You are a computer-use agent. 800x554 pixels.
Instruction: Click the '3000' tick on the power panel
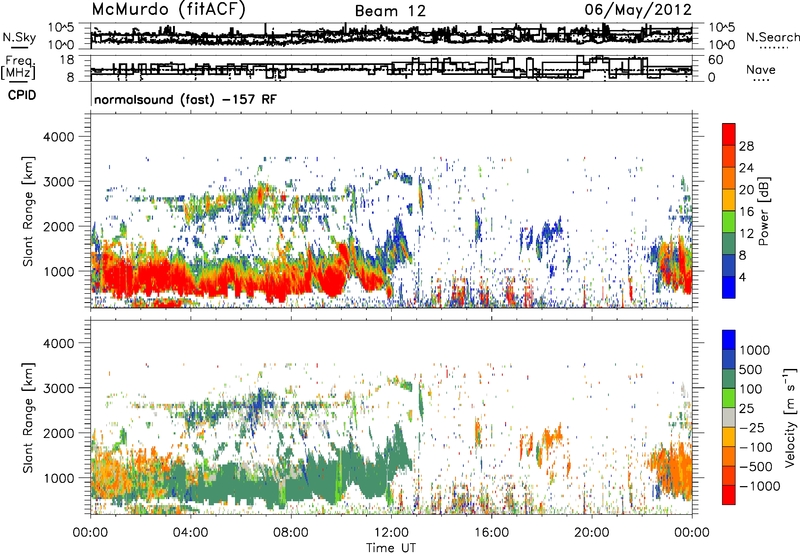pos(58,182)
